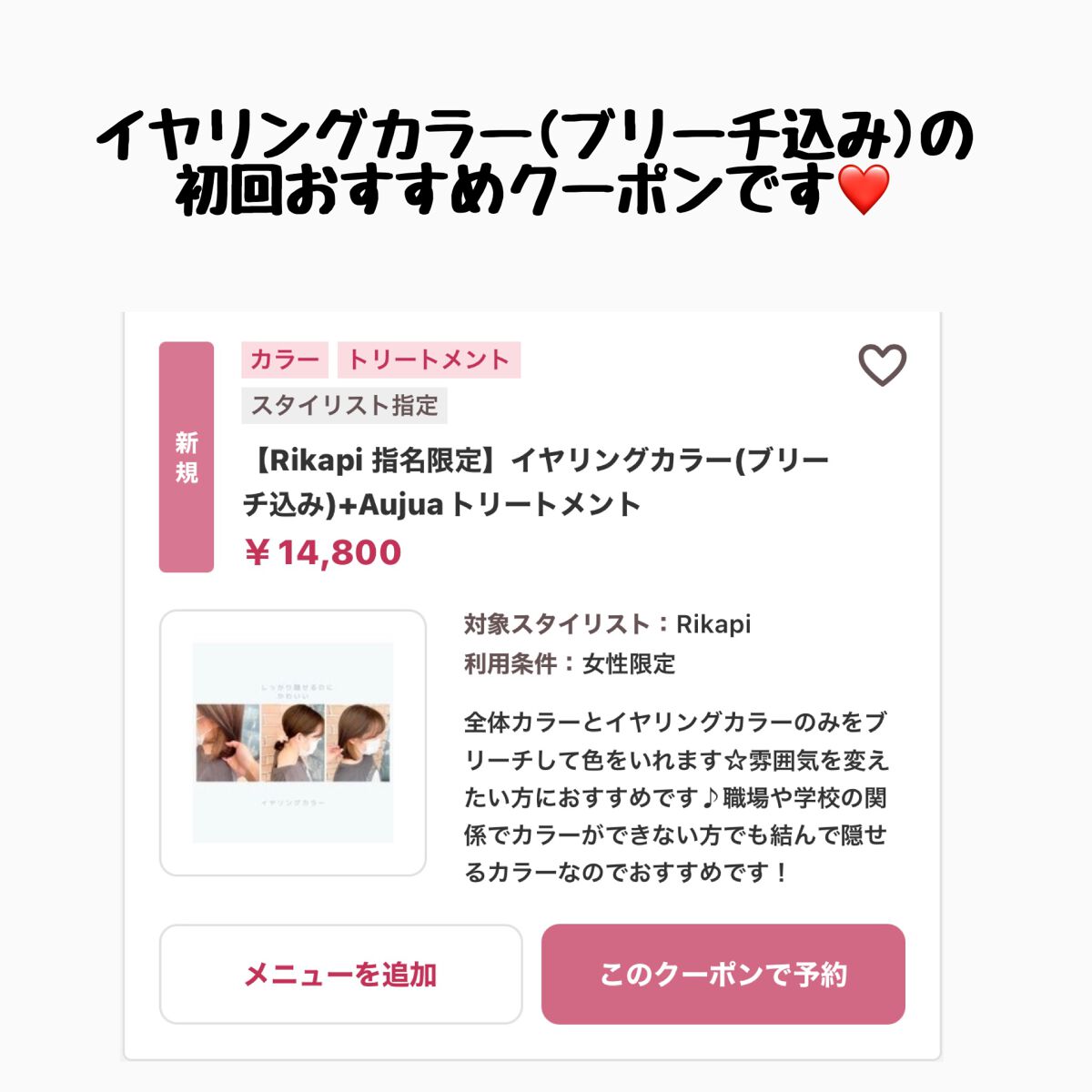Open the Rikapi 指名限定 coupon title
The image size is (1092, 1092).
536,482
